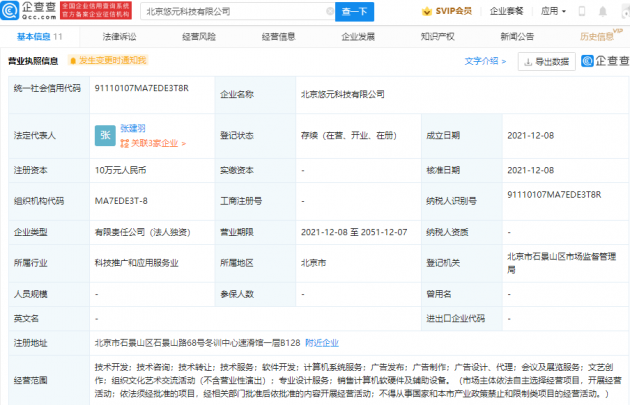This screenshot has width=630, height=405.
Task: Switch to 基本信息 tab
Action: point(39,37)
